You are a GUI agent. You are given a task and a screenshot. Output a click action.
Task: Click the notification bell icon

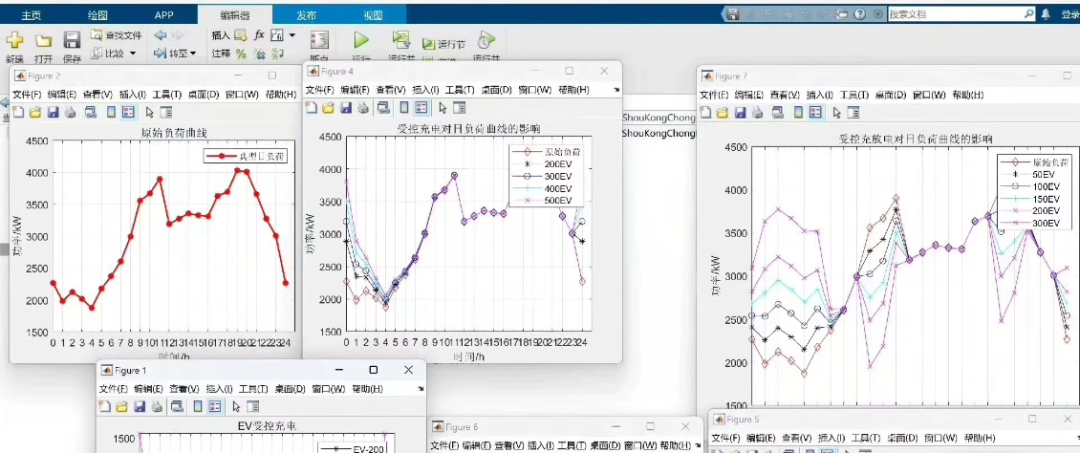1046,14
